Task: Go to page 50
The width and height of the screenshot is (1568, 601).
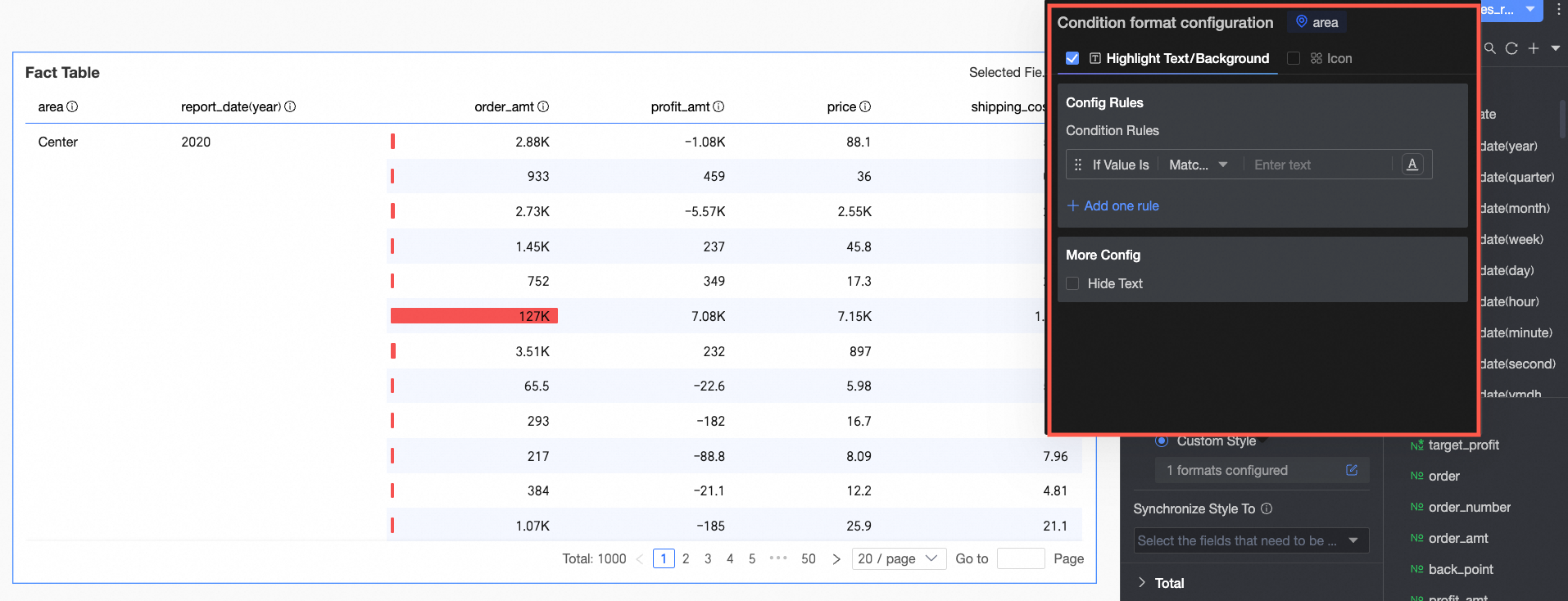Action: pos(809,558)
